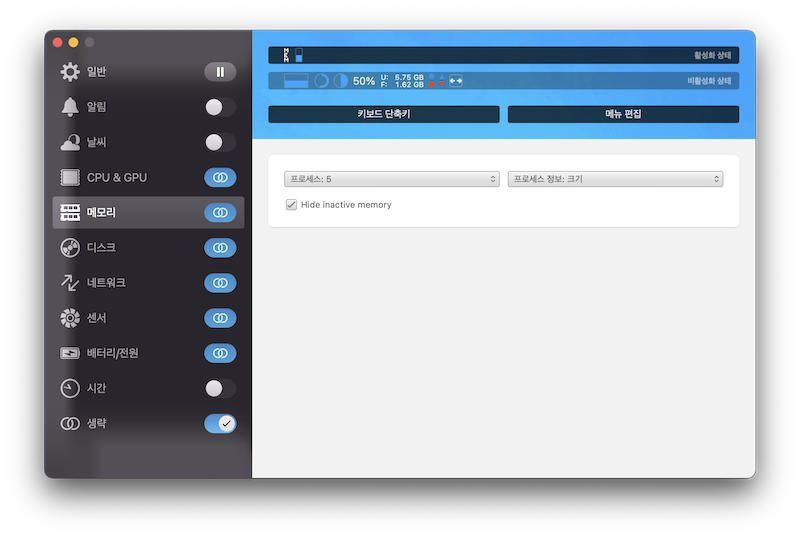Click the 메뉴 편집 button
Screen dimensions: 800x537
623,114
